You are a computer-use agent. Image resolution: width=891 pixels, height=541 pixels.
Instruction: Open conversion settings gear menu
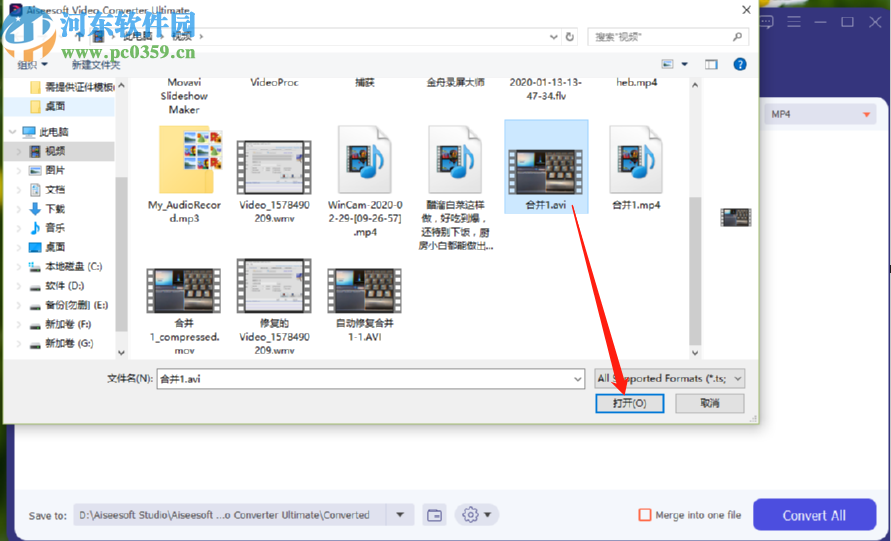(476, 515)
